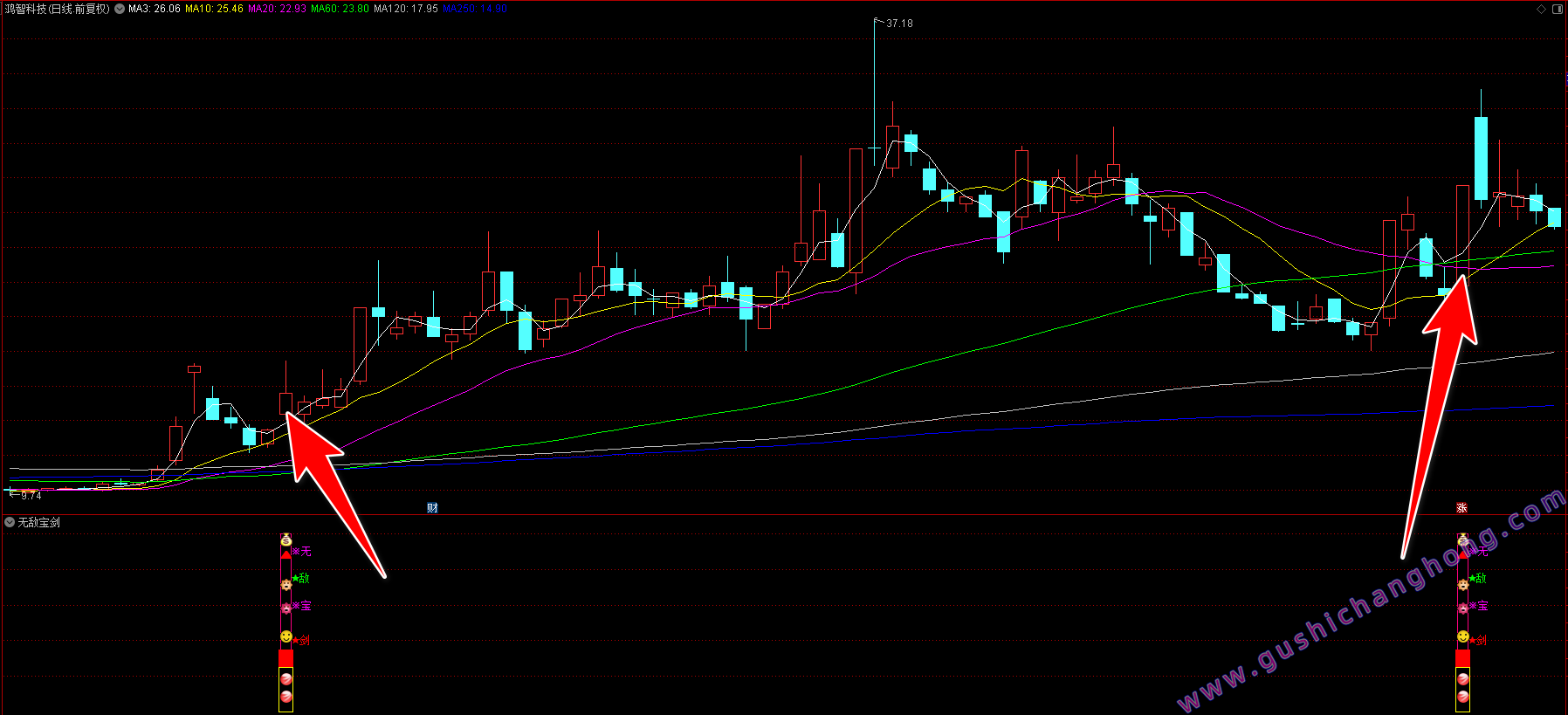Screen dimensions: 1568x715
Task: Click the right signal's money bag icon
Action: pos(1462,540)
